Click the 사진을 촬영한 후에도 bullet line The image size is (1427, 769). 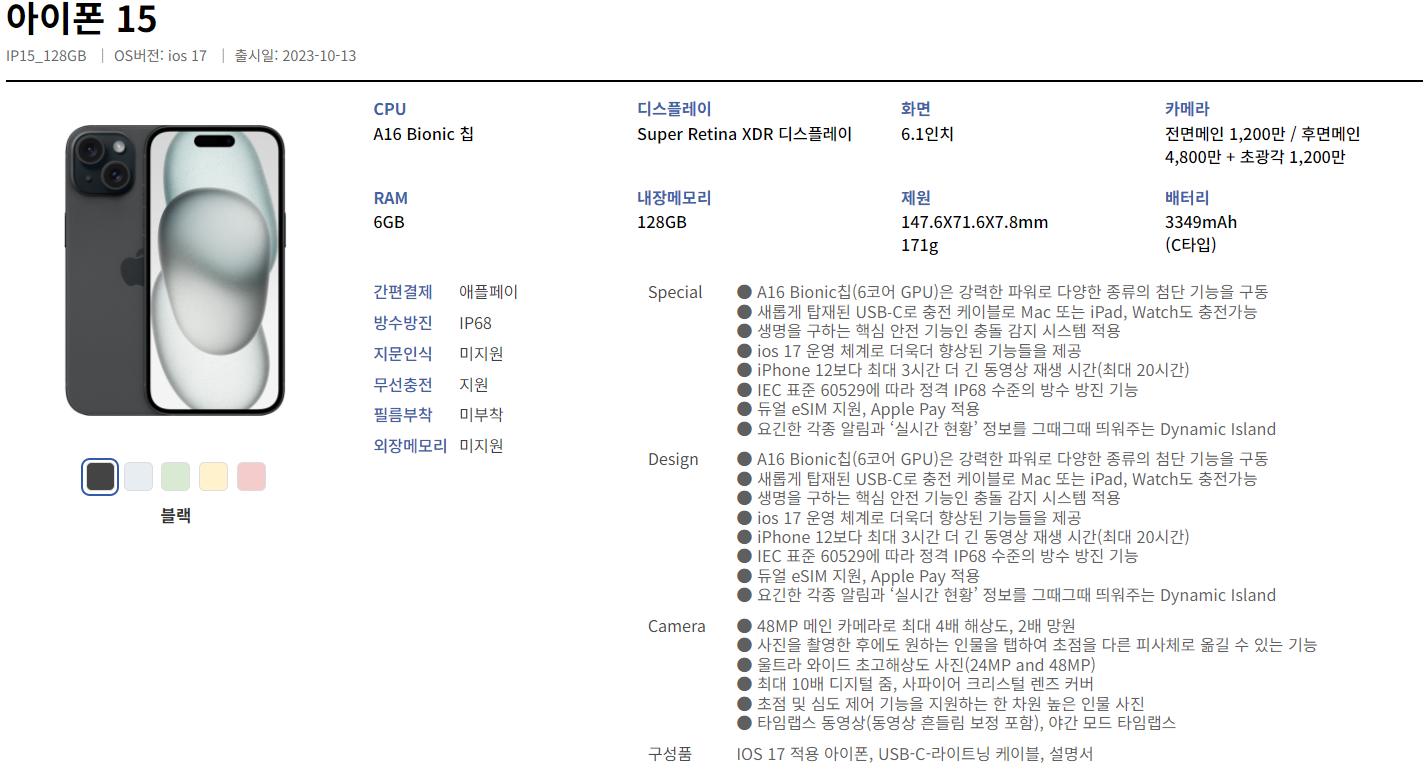[x=1027, y=646]
